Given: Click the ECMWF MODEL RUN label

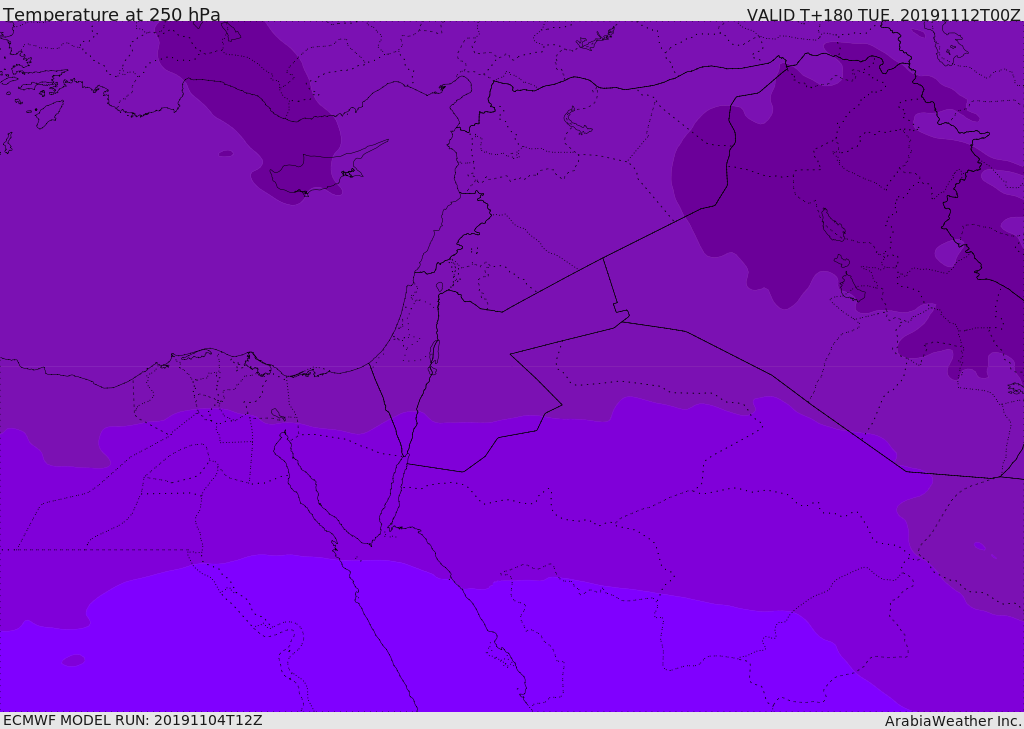Looking at the screenshot, I should click(133, 720).
